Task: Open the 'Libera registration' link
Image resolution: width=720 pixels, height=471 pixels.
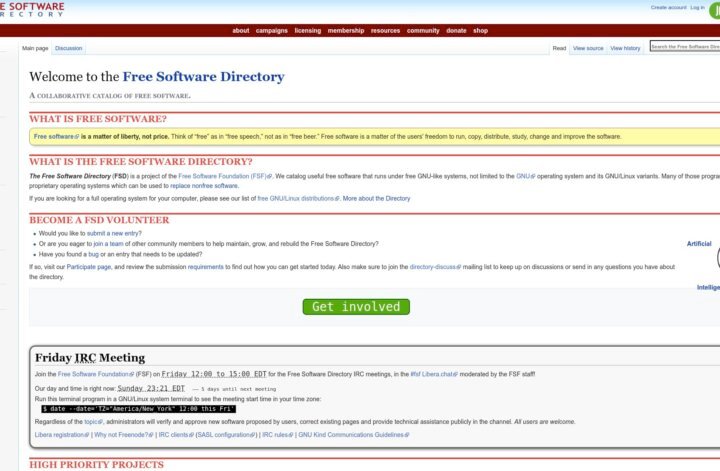Action: tap(62, 435)
